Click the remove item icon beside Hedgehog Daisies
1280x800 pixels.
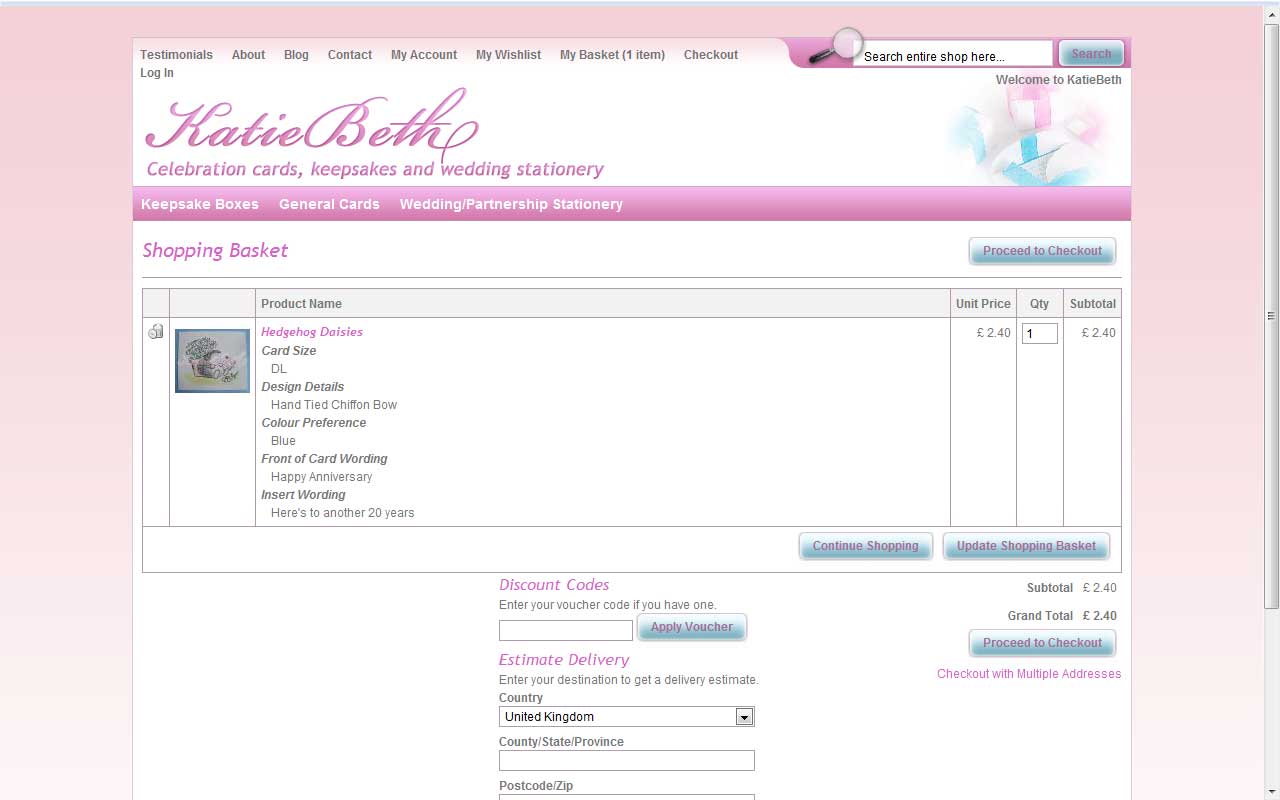(x=156, y=332)
